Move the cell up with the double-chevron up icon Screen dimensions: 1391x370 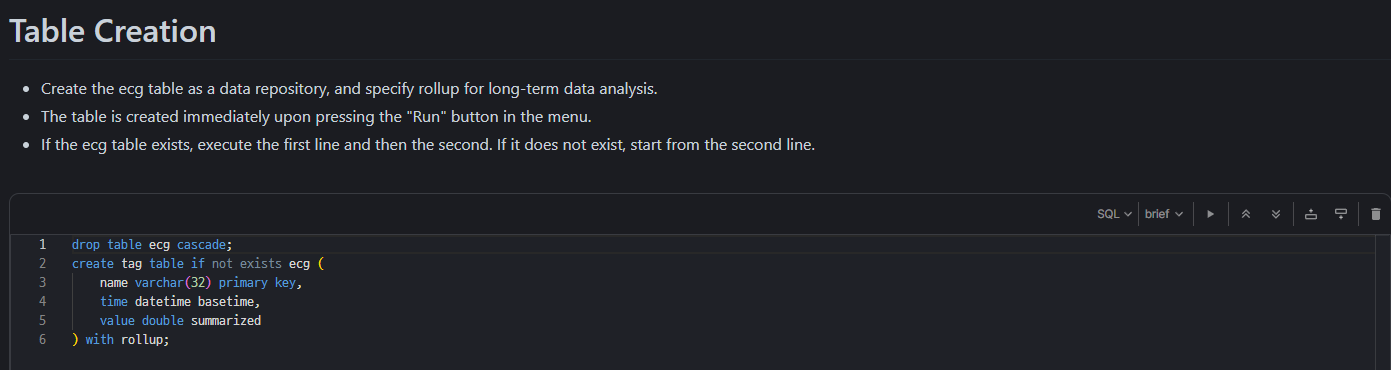pos(1246,214)
